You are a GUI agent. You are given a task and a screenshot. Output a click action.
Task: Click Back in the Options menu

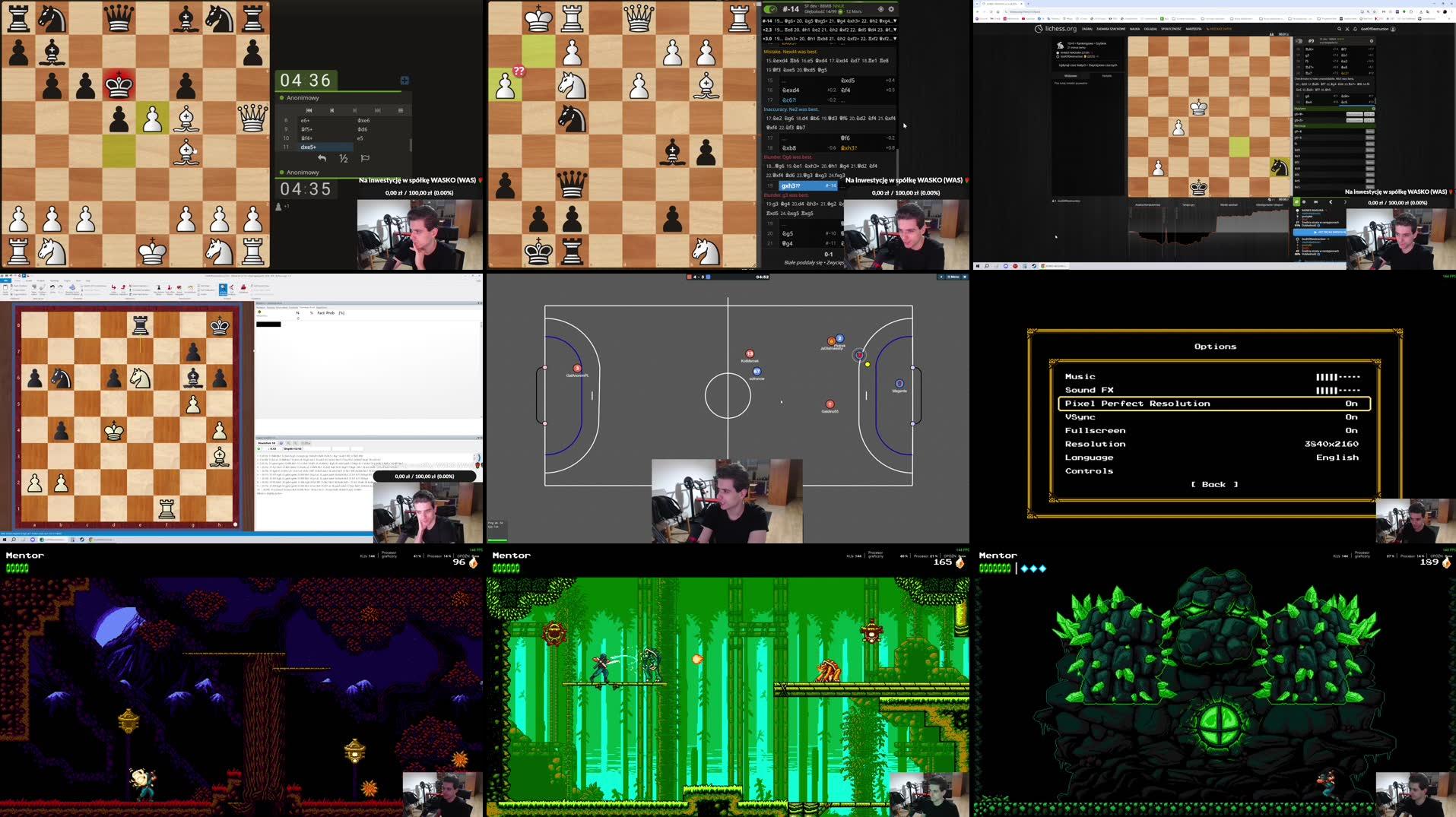(x=1214, y=484)
